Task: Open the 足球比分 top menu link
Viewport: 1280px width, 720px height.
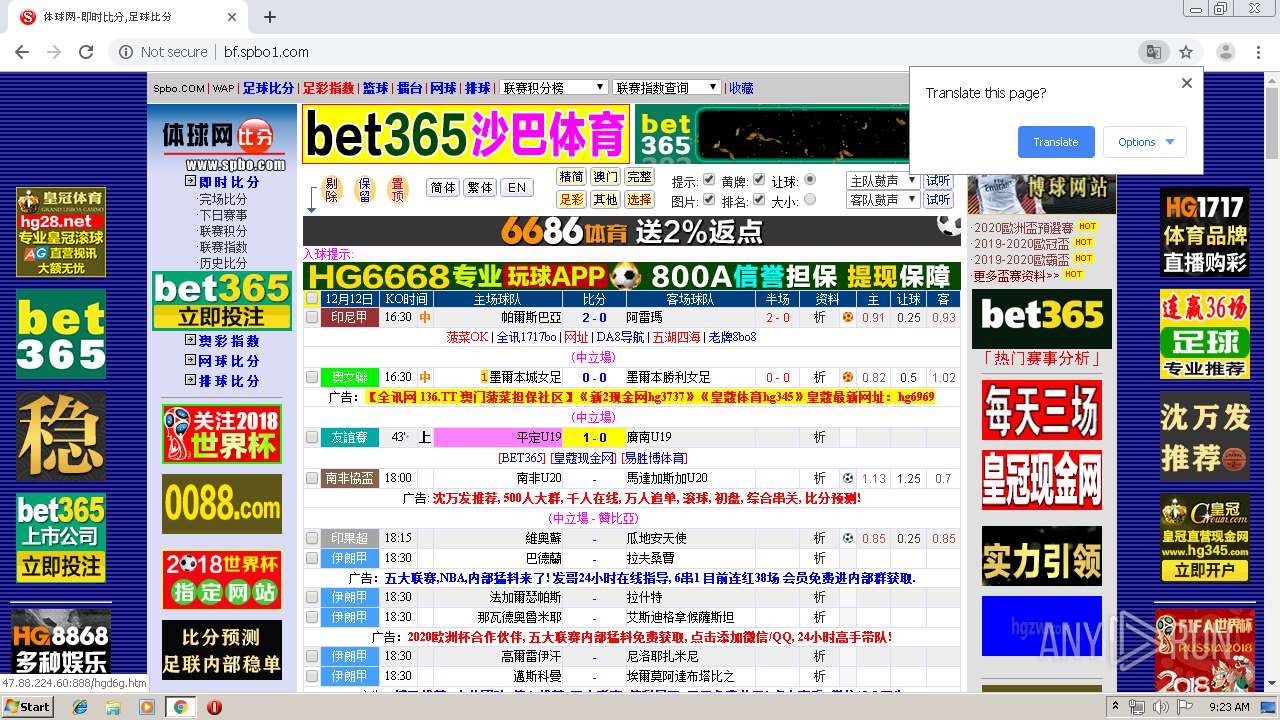Action: tap(268, 88)
